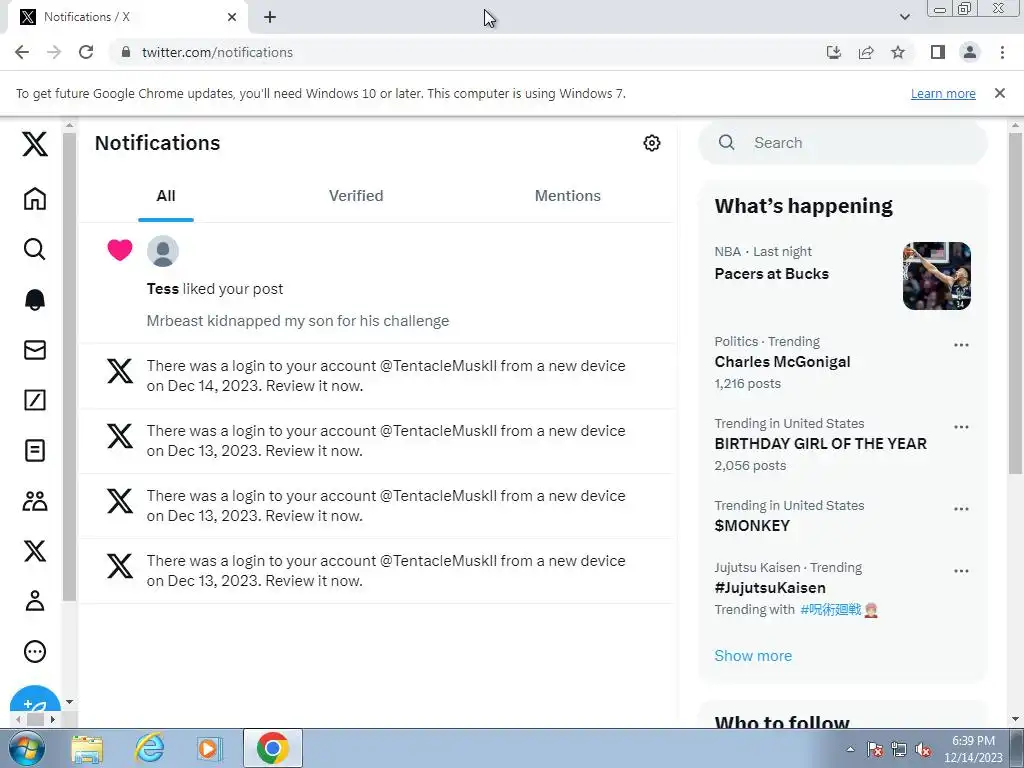Open the Tess profile name link
The width and height of the screenshot is (1024, 768).
163,289
